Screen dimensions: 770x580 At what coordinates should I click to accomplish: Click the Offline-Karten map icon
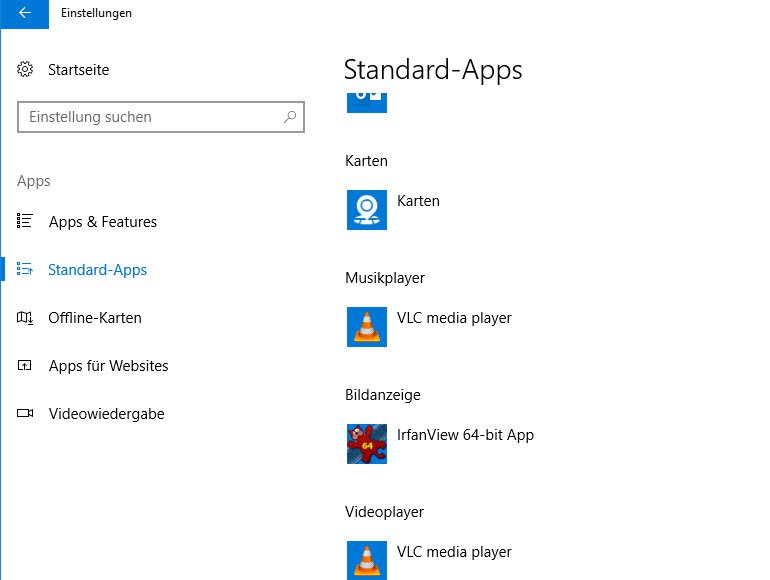26,318
